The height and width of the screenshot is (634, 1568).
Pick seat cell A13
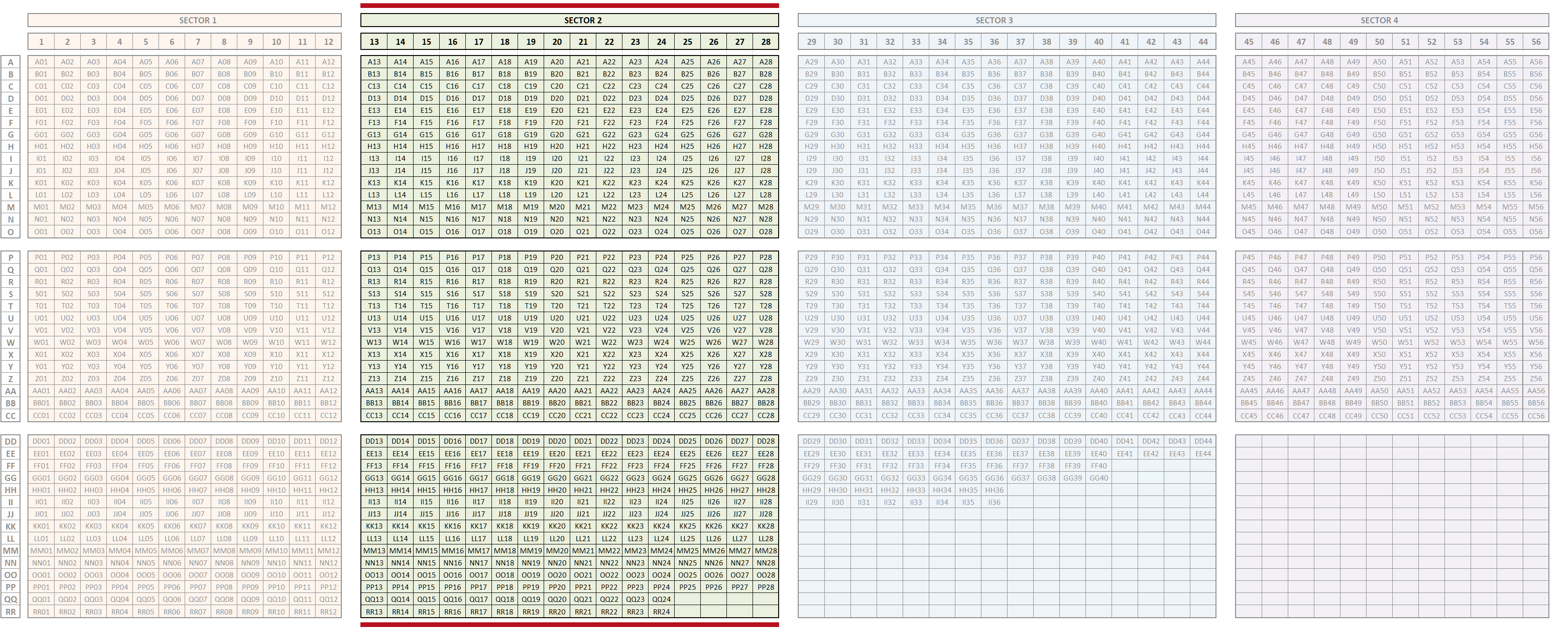pyautogui.click(x=374, y=62)
